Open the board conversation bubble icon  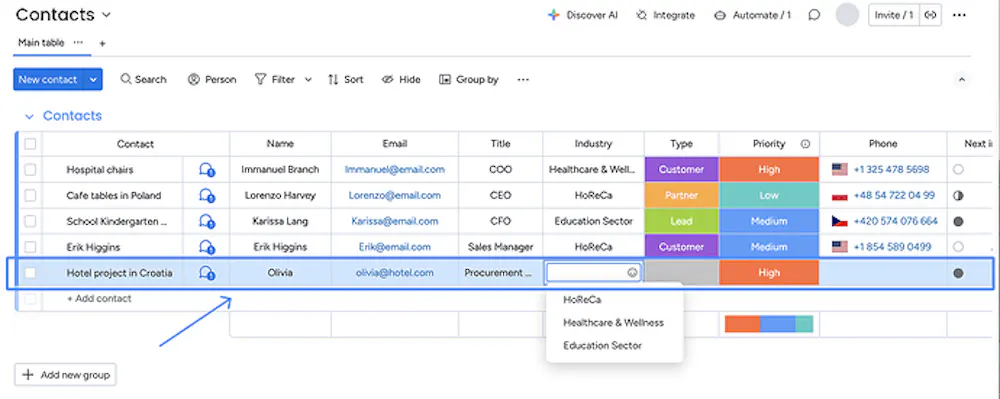pyautogui.click(x=814, y=15)
